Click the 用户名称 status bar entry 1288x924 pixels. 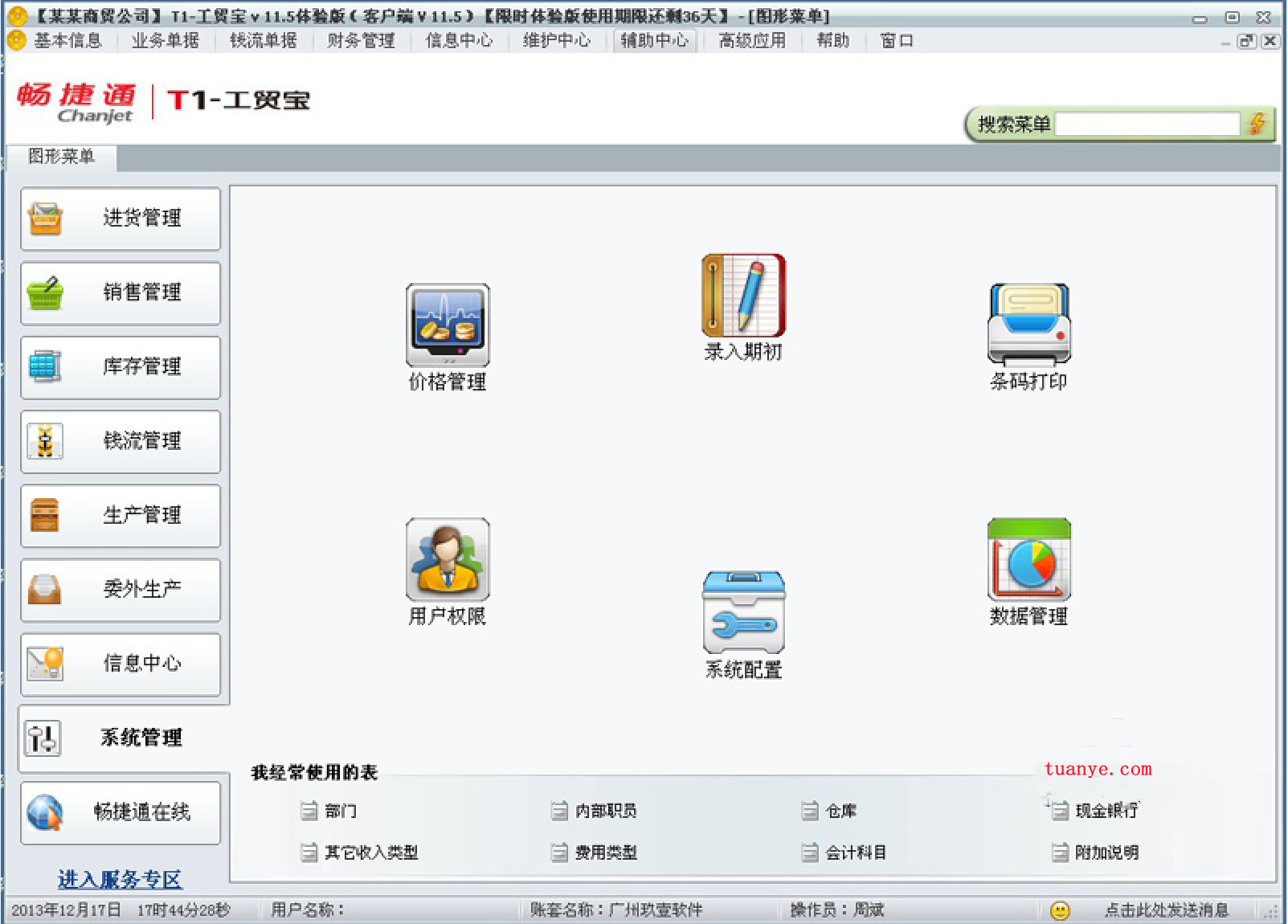point(308,910)
